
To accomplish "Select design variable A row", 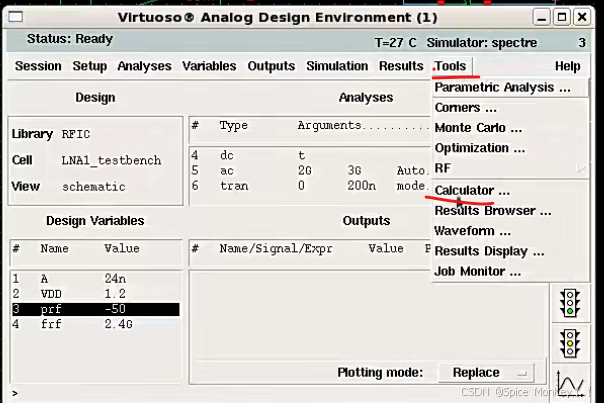I will [96, 279].
